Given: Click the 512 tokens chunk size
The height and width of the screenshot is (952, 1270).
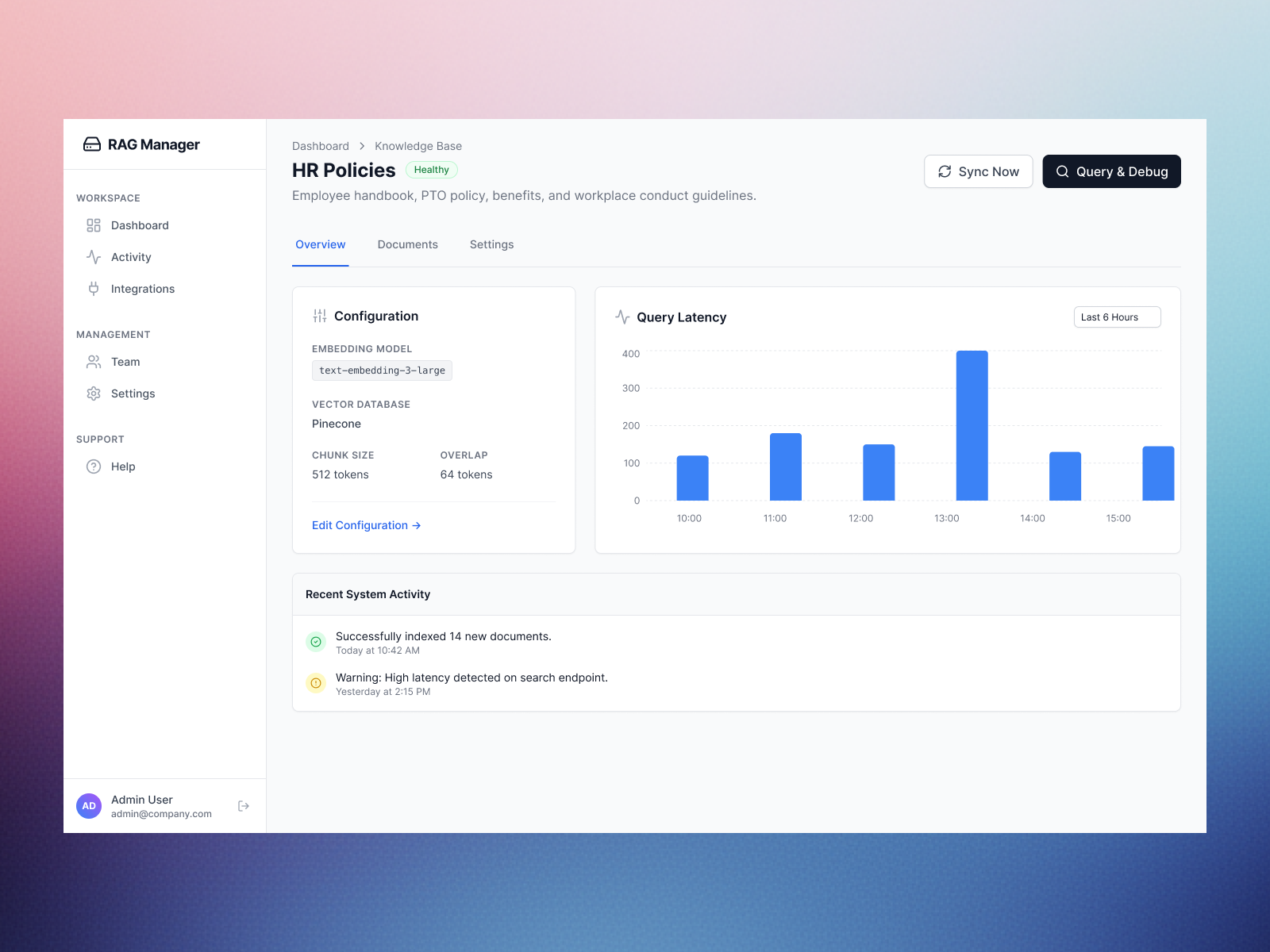Looking at the screenshot, I should pyautogui.click(x=341, y=474).
